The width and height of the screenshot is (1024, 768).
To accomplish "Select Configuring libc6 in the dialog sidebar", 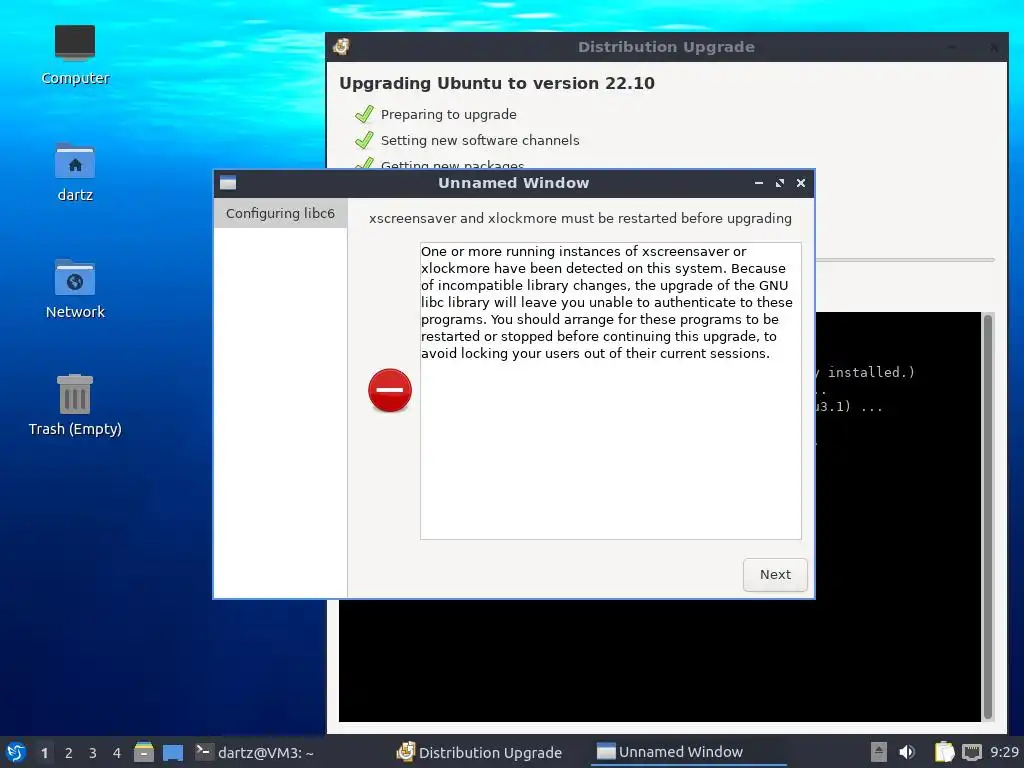I will tap(280, 214).
